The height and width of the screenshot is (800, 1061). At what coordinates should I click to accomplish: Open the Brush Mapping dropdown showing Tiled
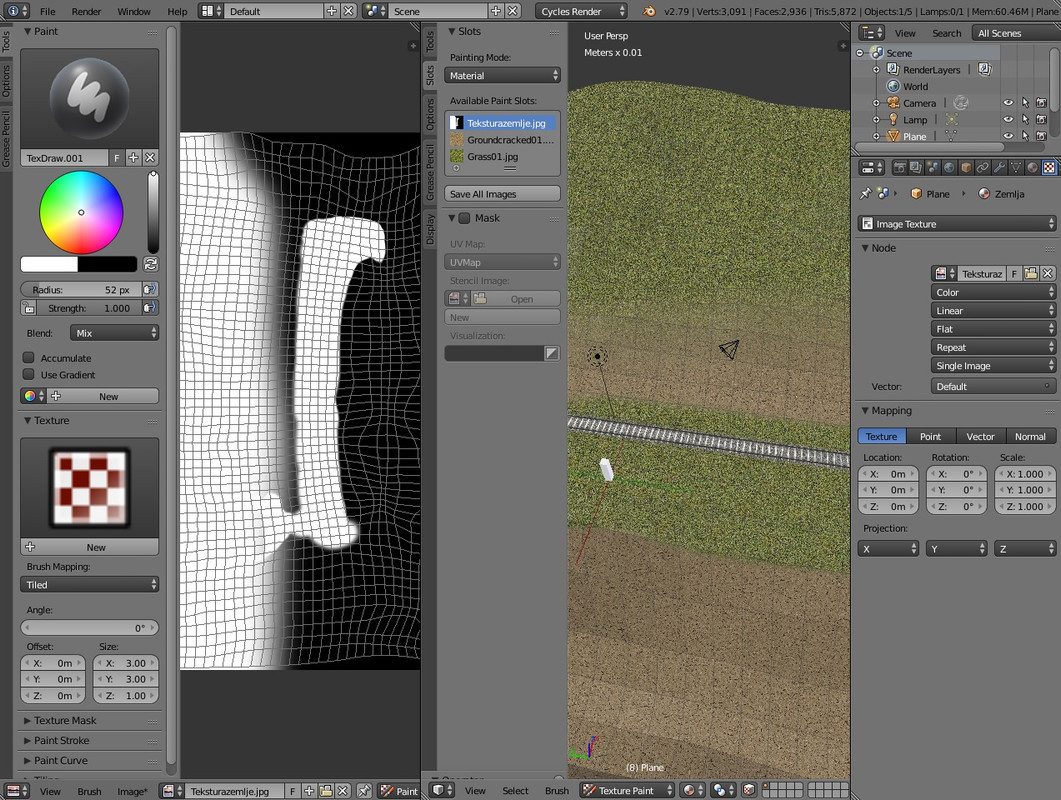[x=89, y=583]
